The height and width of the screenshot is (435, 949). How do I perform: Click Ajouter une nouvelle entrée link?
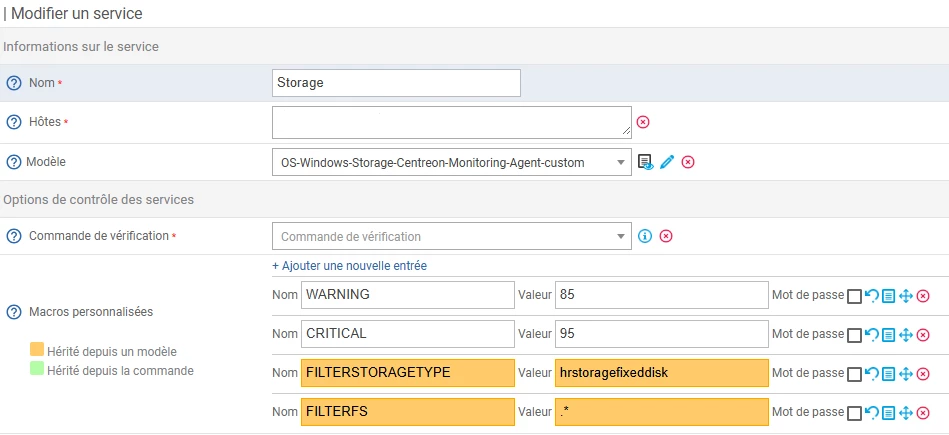pyautogui.click(x=349, y=266)
